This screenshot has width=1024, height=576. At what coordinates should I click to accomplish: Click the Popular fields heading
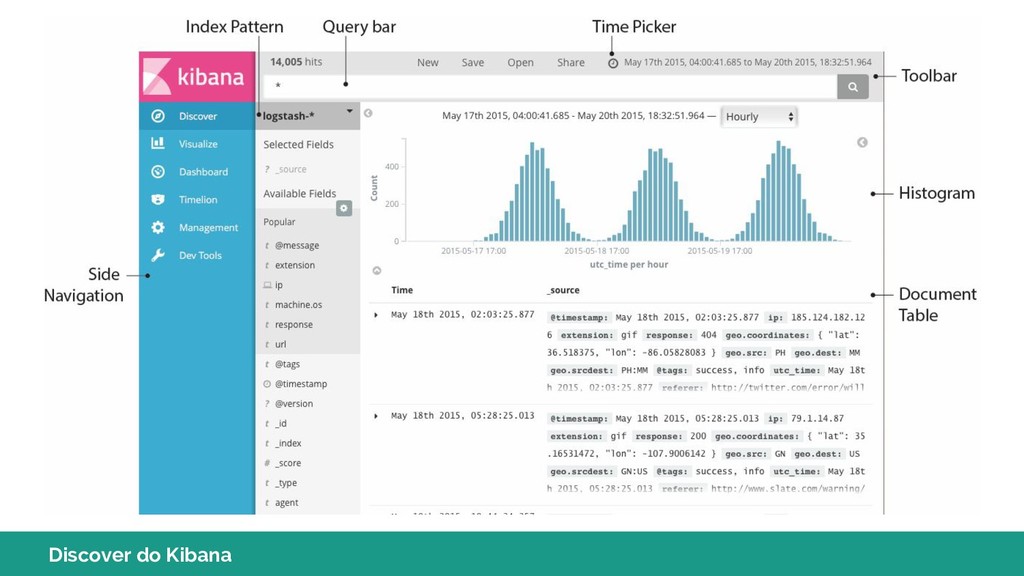click(x=280, y=222)
